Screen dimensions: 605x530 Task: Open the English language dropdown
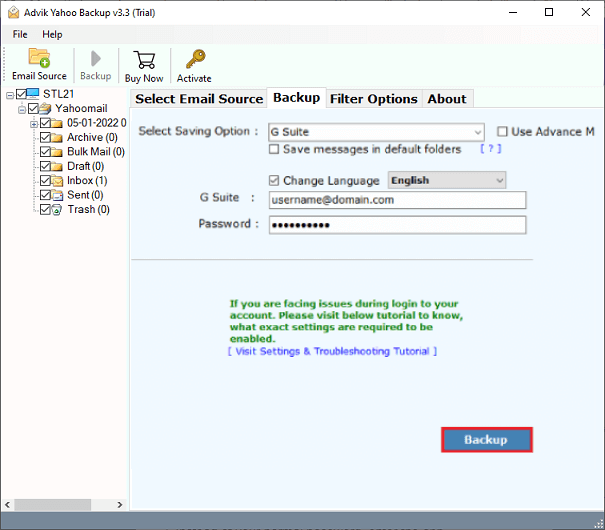[x=447, y=181]
